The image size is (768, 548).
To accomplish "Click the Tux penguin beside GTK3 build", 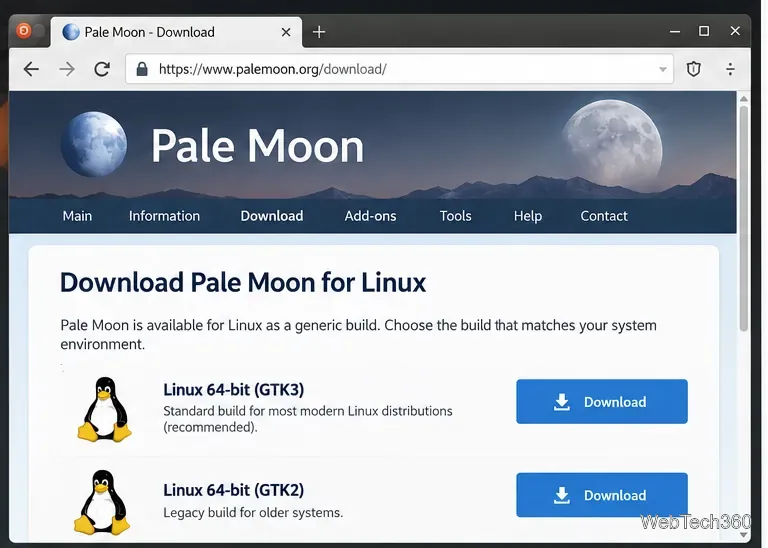I will (104, 409).
